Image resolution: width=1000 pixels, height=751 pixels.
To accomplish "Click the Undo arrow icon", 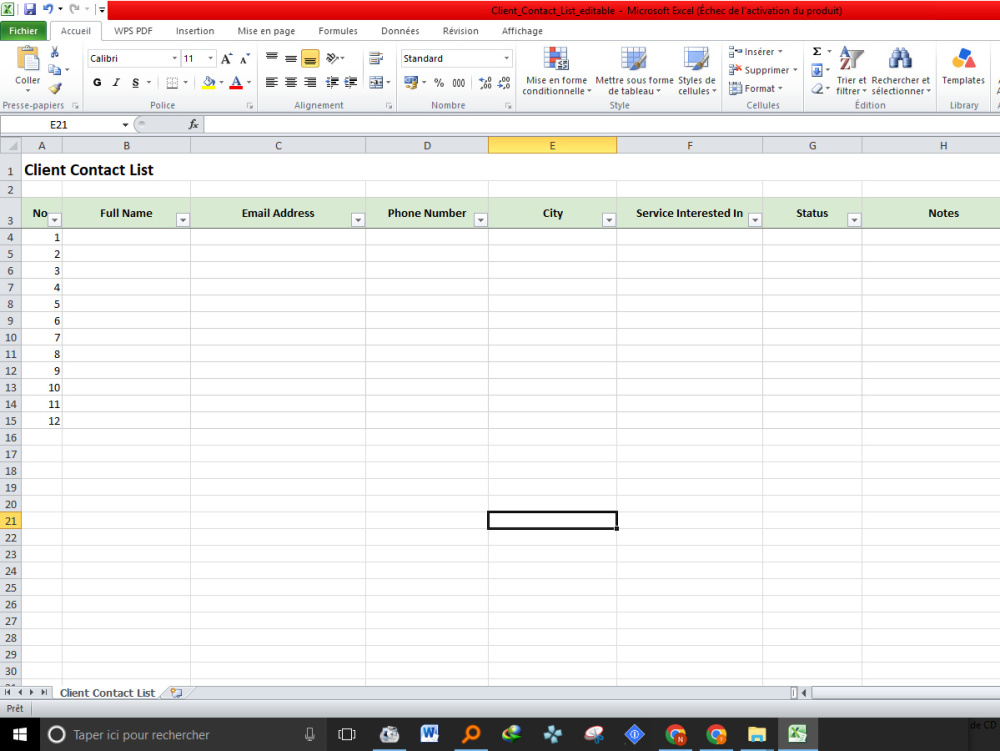I will pos(48,10).
